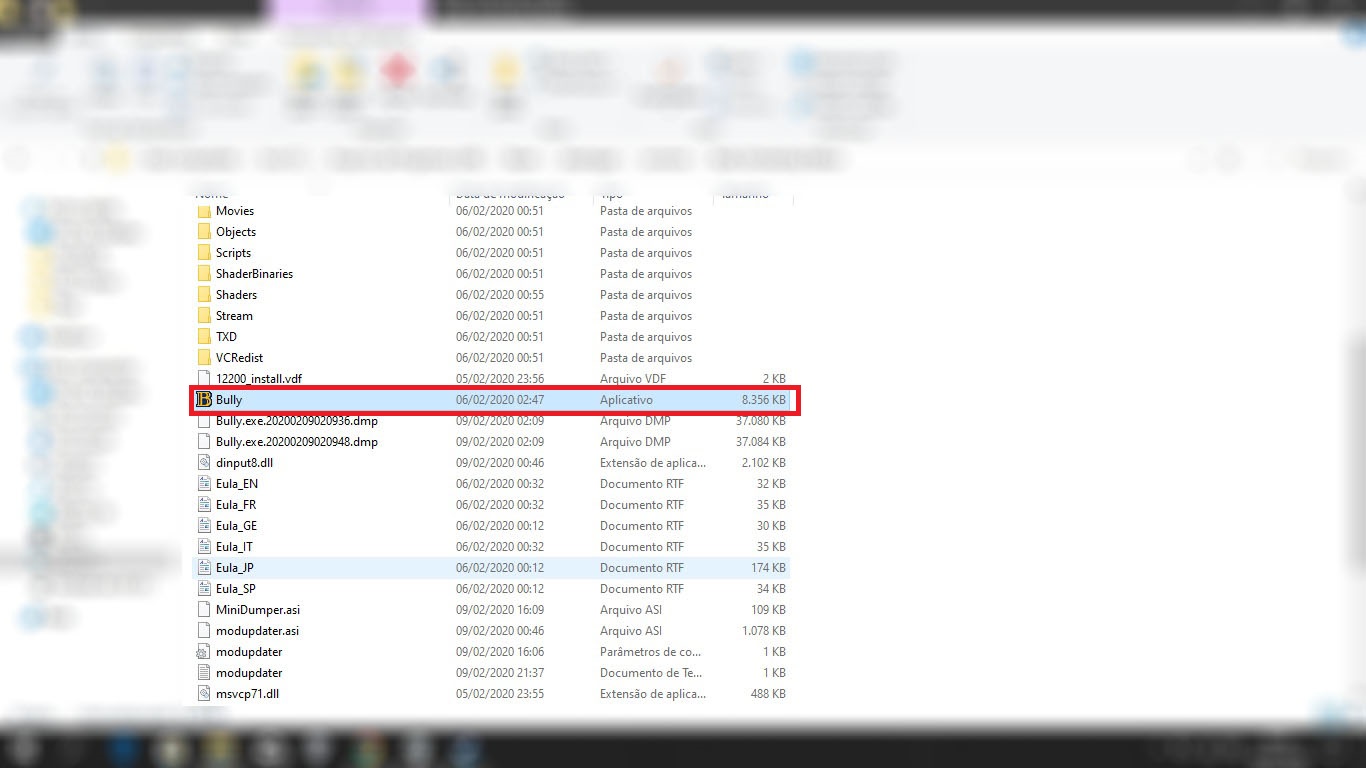Screen dimensions: 1366x768
Task: Click the Bully.exe.20200209020936.dmp file icon
Action: click(x=204, y=421)
